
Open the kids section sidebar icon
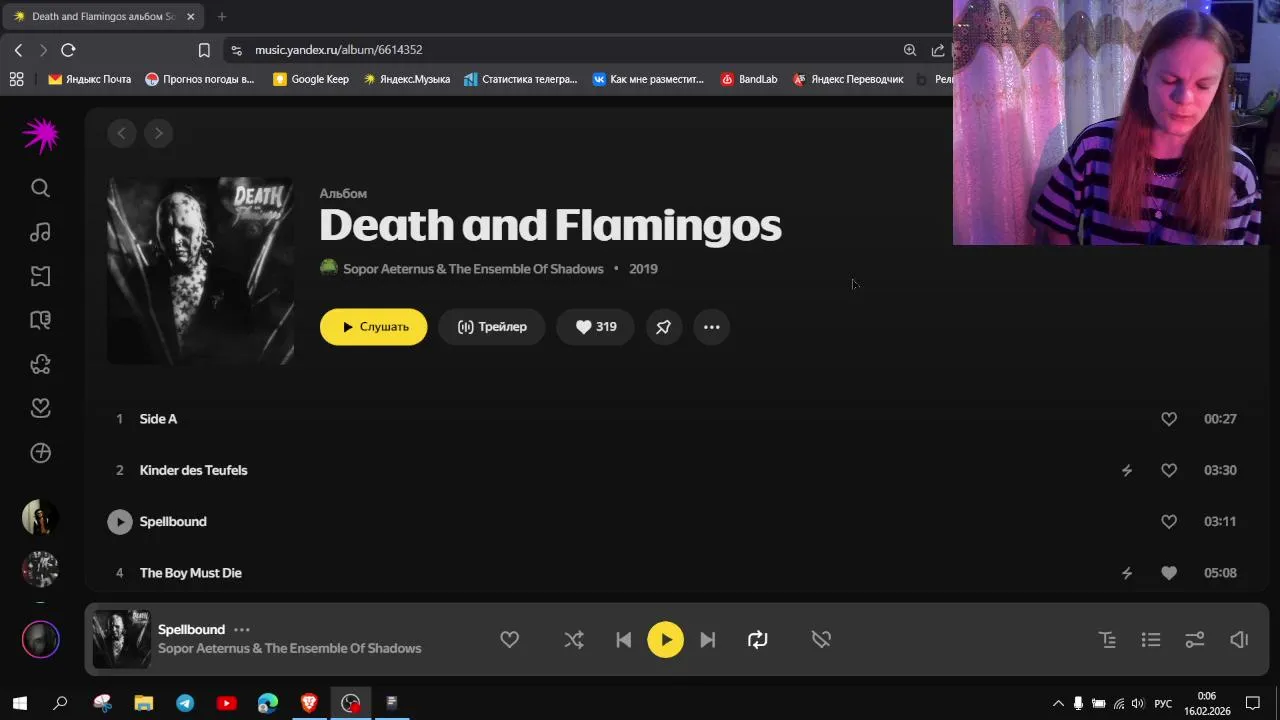coord(40,364)
